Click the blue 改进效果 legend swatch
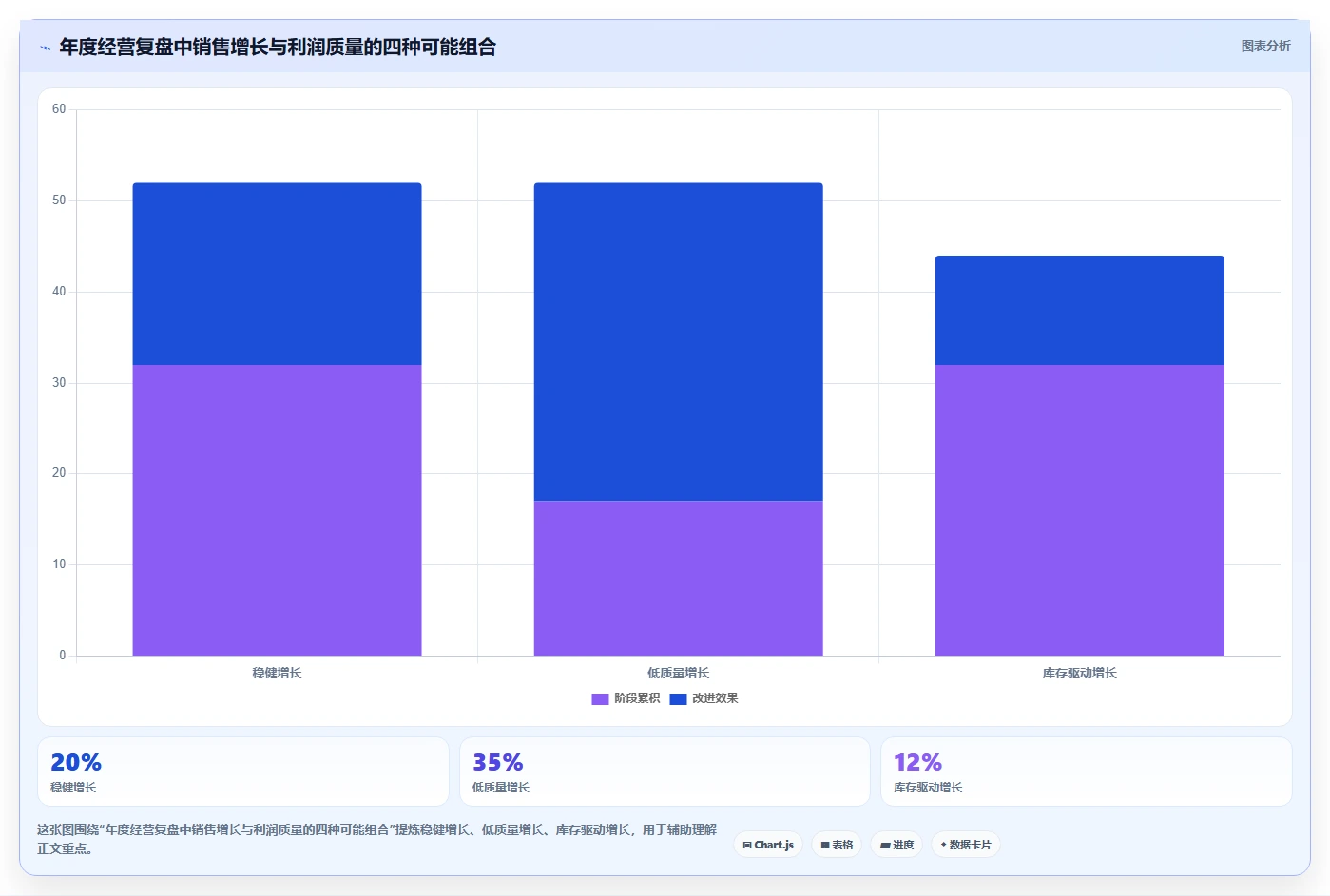The image size is (1330, 896). click(678, 698)
